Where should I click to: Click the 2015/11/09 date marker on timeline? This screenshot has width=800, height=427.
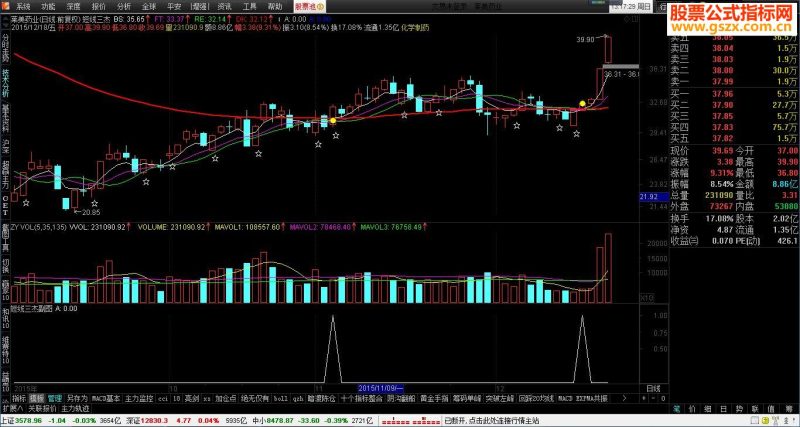click(381, 388)
